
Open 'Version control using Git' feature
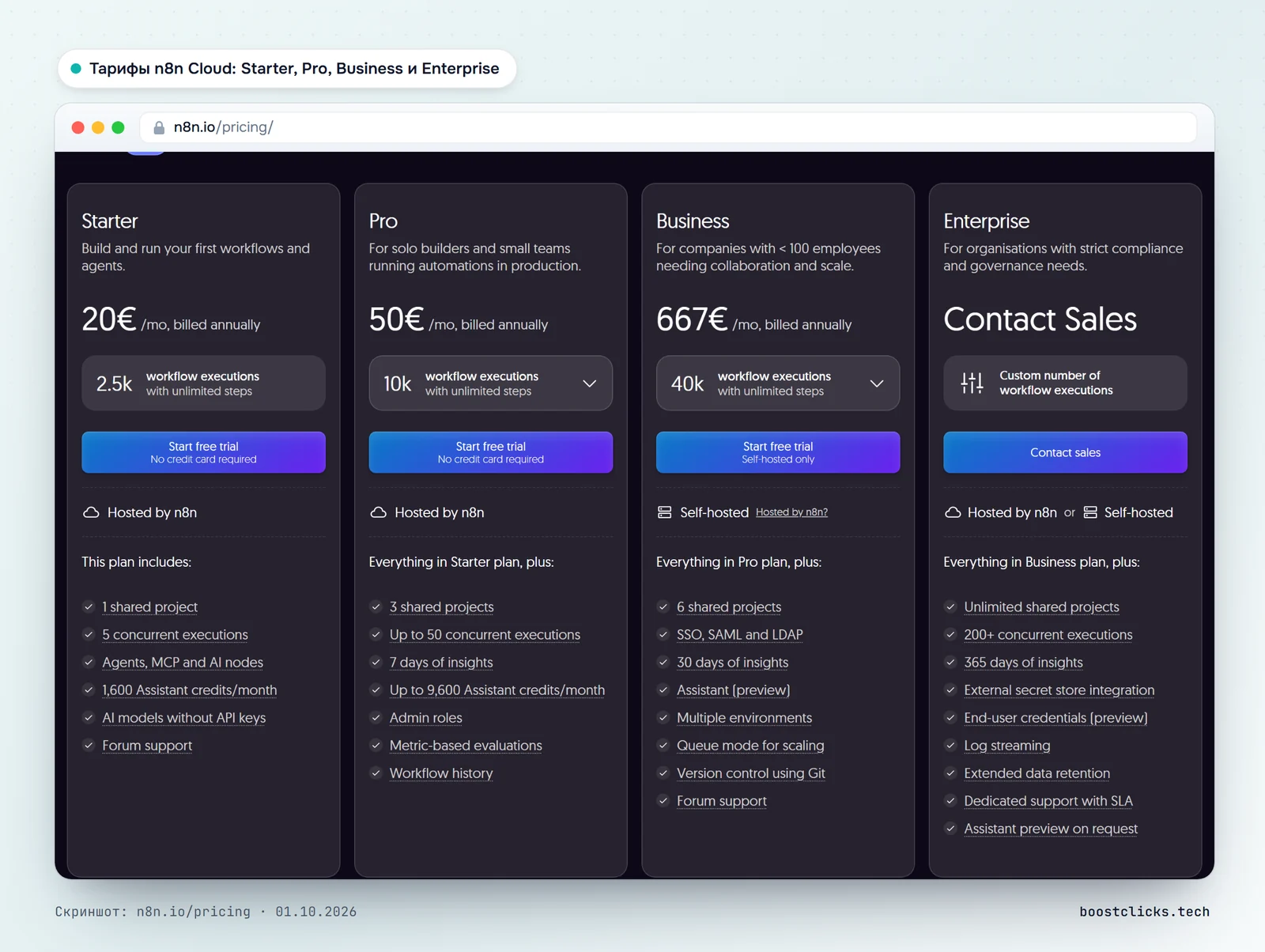[x=751, y=773]
